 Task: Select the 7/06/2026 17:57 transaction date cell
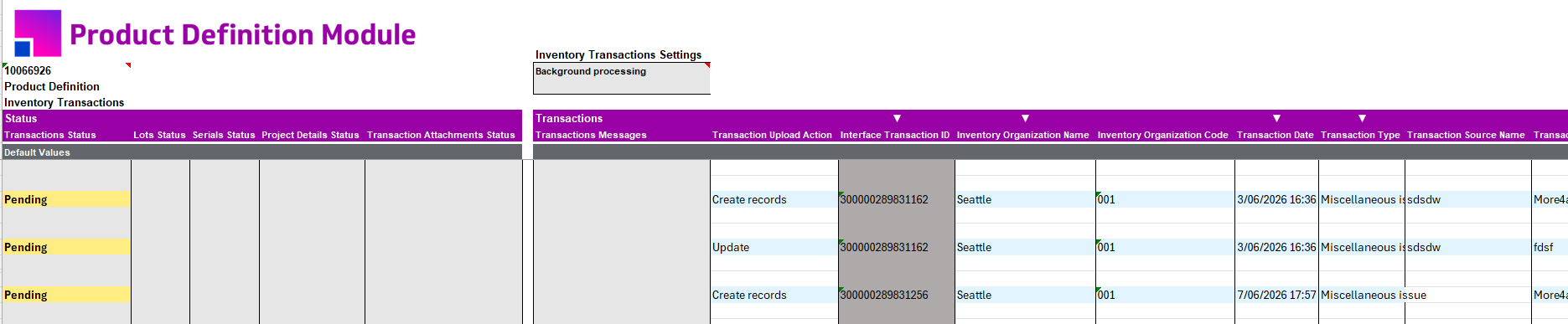click(1276, 295)
